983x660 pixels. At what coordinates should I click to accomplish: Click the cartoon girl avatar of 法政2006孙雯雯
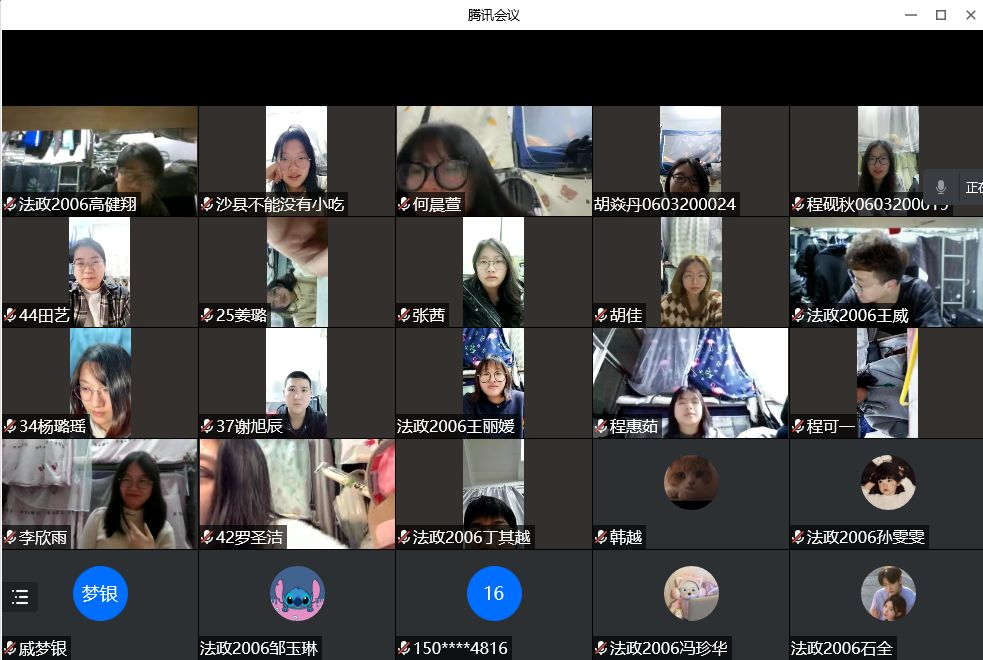pos(888,482)
